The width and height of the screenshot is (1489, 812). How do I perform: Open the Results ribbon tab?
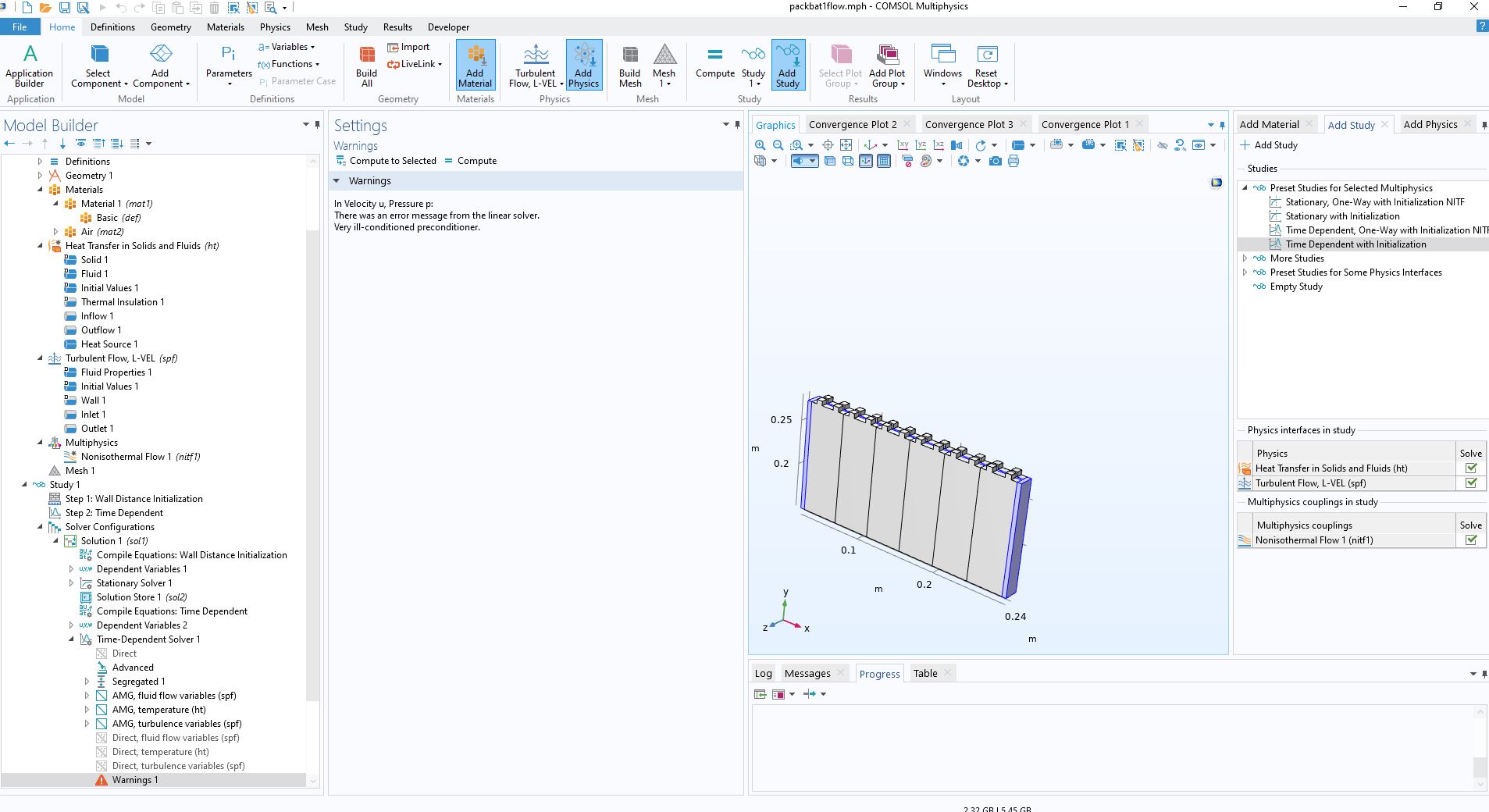point(397,27)
